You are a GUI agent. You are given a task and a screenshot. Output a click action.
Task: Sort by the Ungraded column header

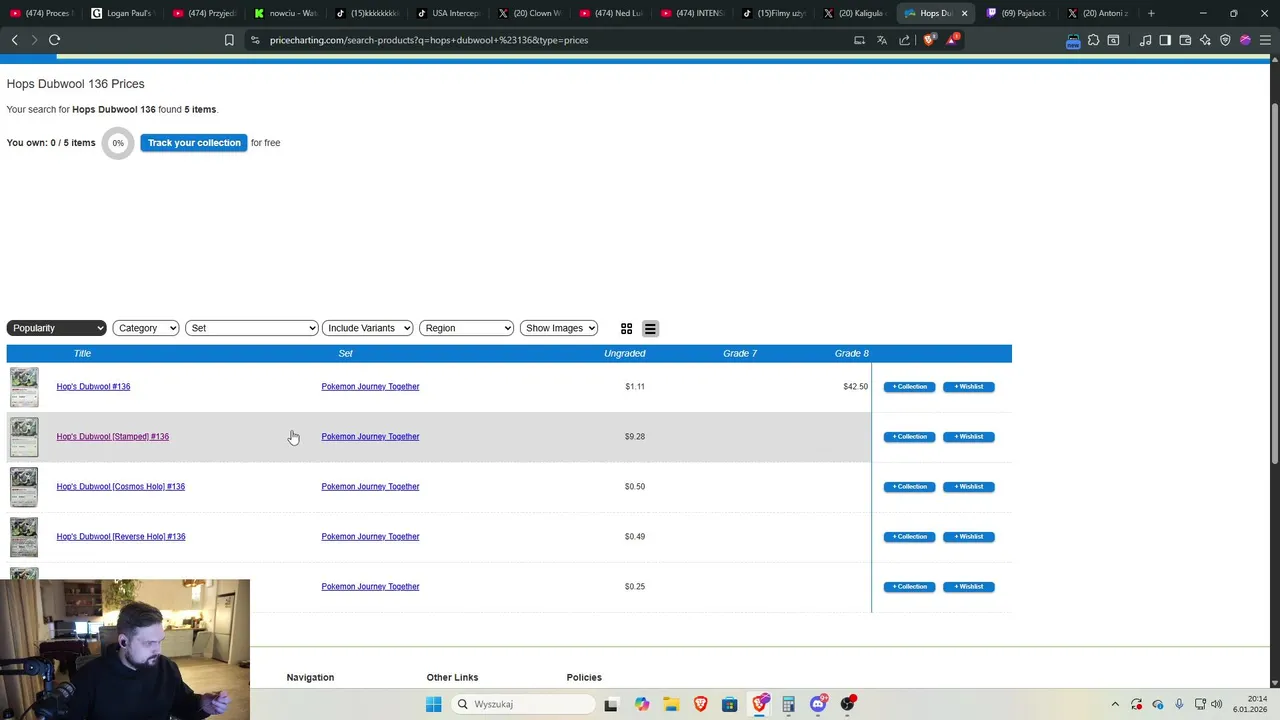tap(624, 353)
